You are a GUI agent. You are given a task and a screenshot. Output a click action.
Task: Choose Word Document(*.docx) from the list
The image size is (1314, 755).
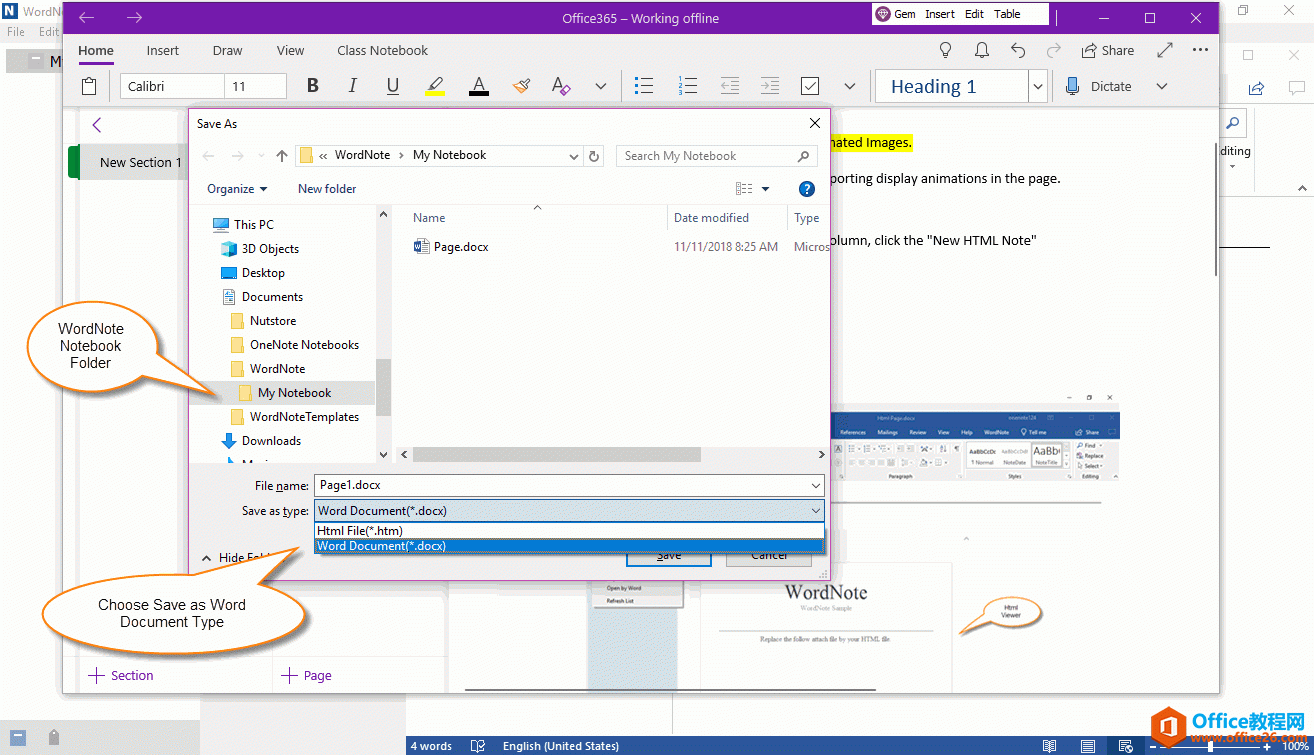tap(569, 546)
